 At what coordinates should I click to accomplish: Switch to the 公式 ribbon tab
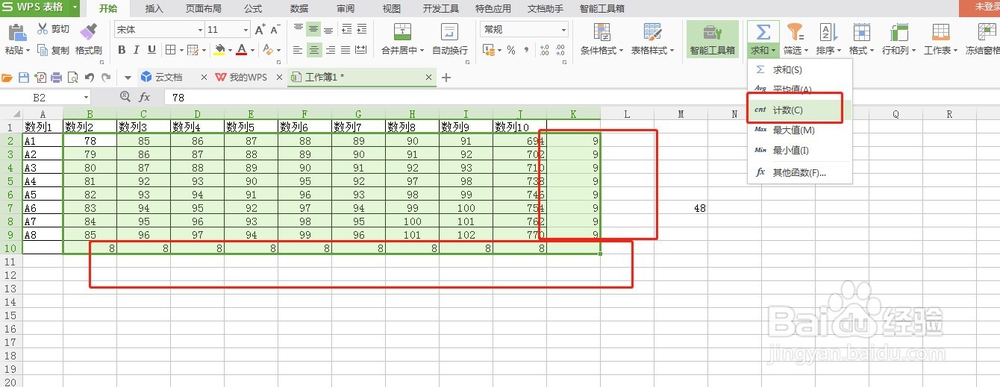tap(253, 9)
